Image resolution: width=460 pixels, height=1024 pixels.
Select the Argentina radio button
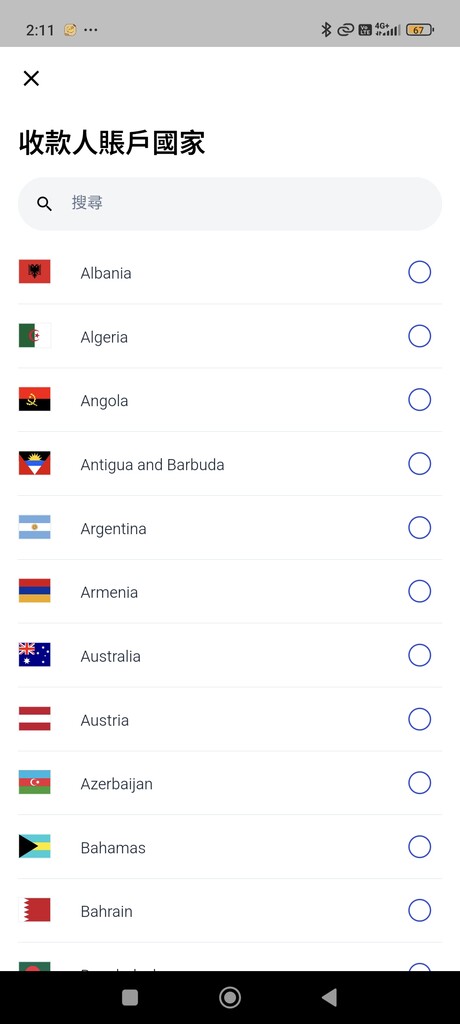(x=419, y=527)
